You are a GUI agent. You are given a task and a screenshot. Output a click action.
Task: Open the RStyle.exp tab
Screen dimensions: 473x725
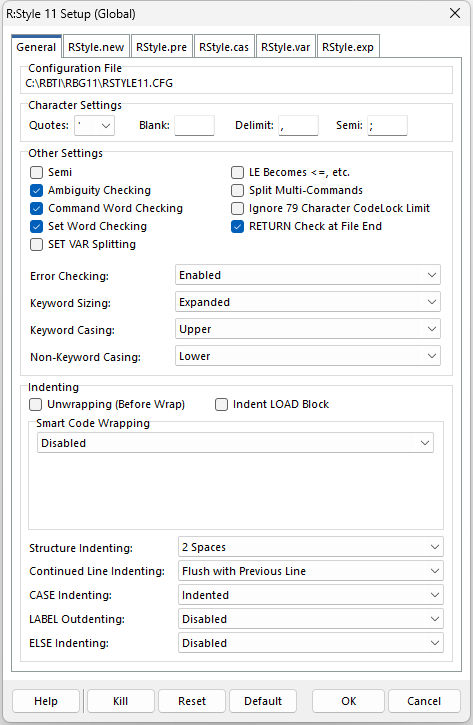348,47
